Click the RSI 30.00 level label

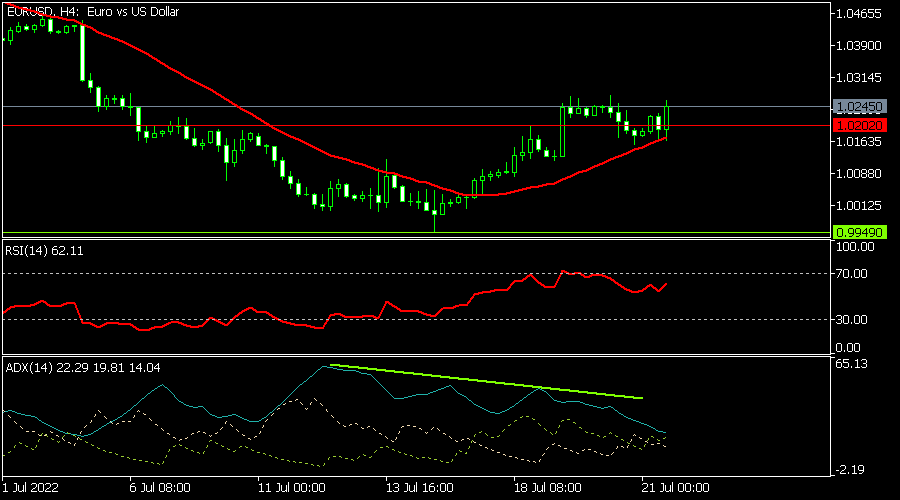click(x=851, y=320)
